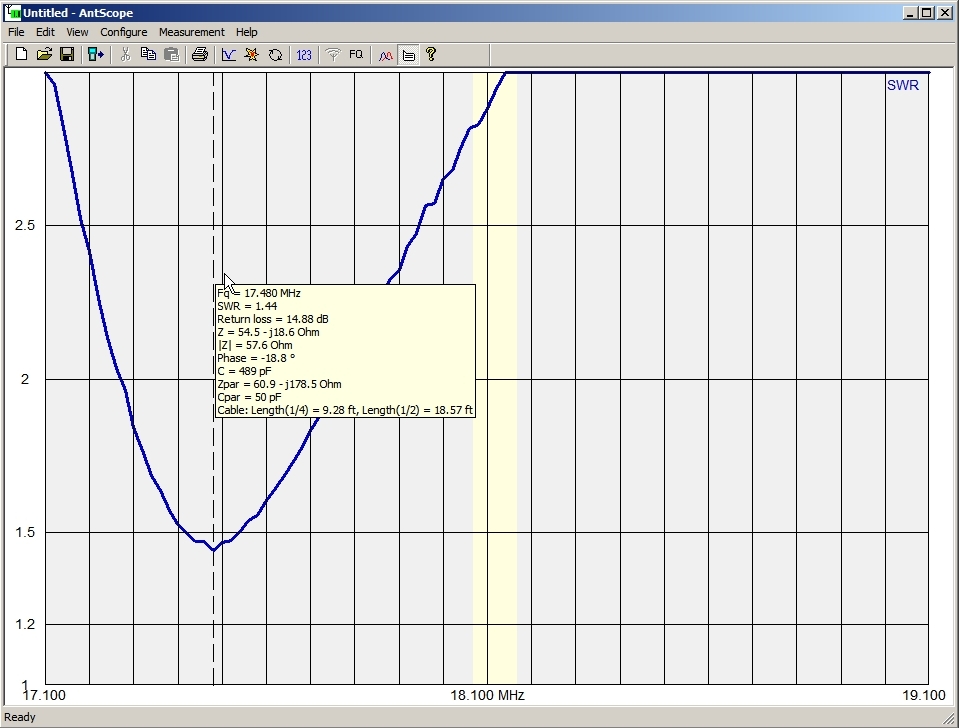
Task: Click the 19.100 end frequency label
Action: [924, 695]
